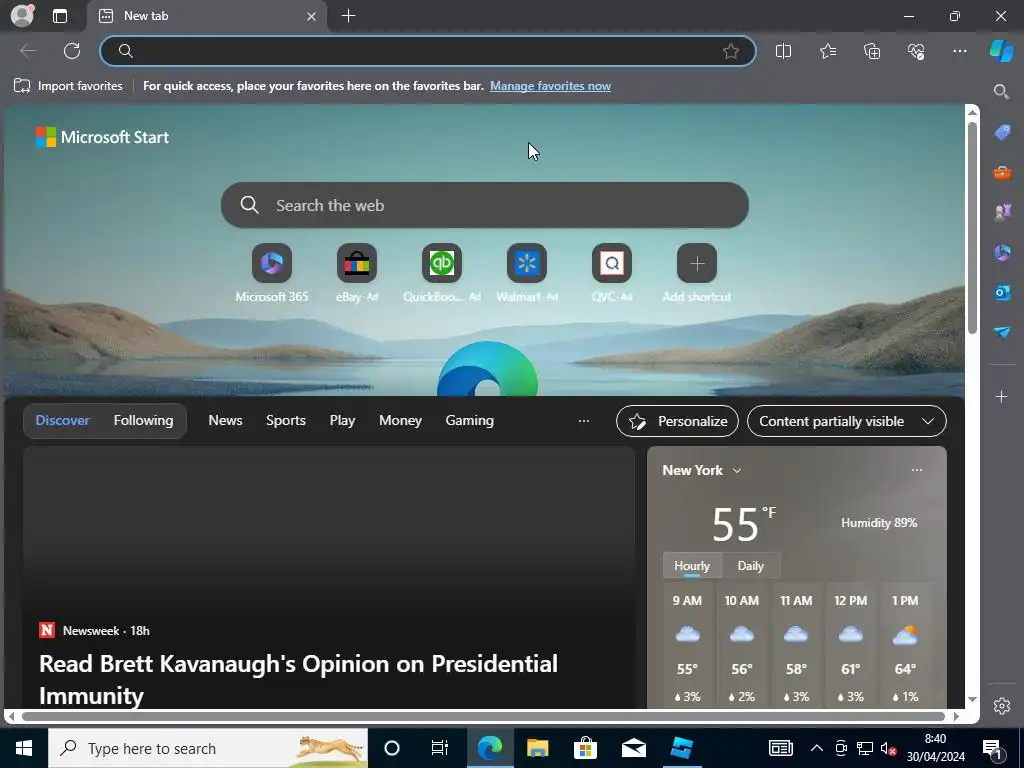
Task: Open the profile avatar icon
Action: pos(22,16)
